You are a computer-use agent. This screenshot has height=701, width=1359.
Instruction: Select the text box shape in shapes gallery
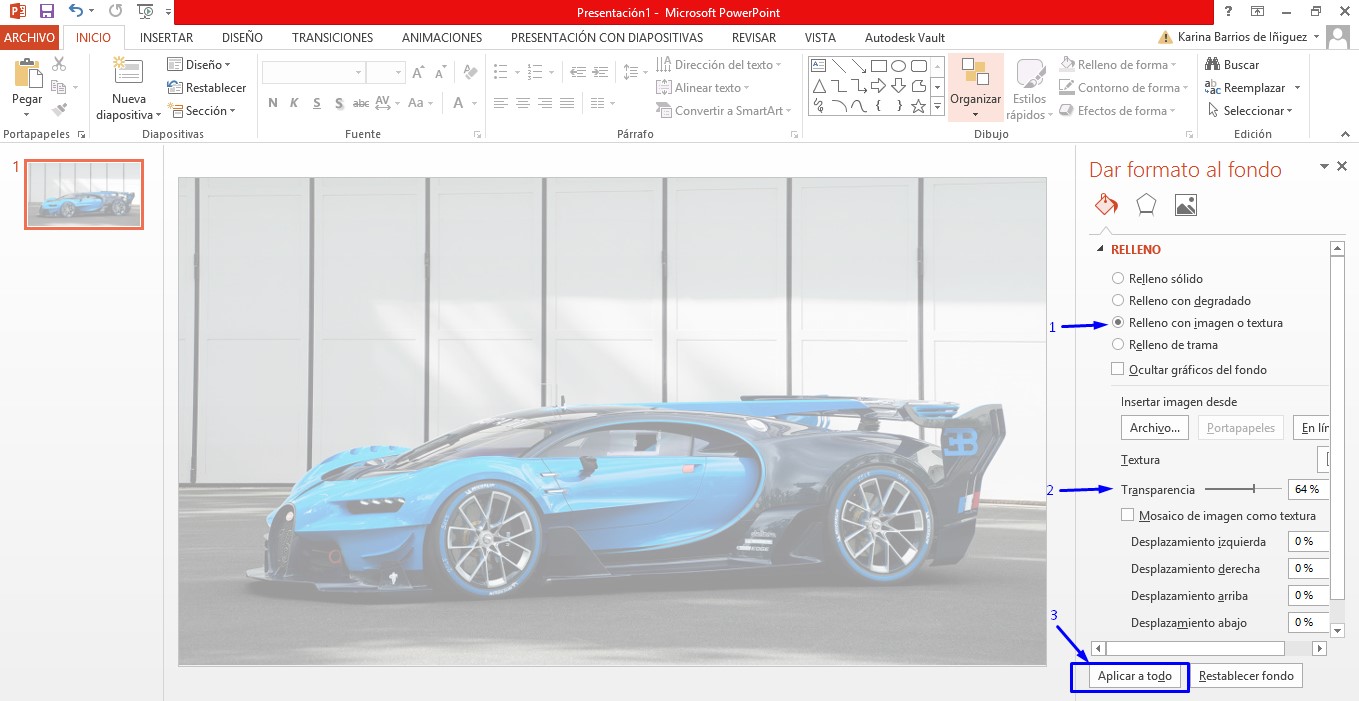pyautogui.click(x=818, y=66)
